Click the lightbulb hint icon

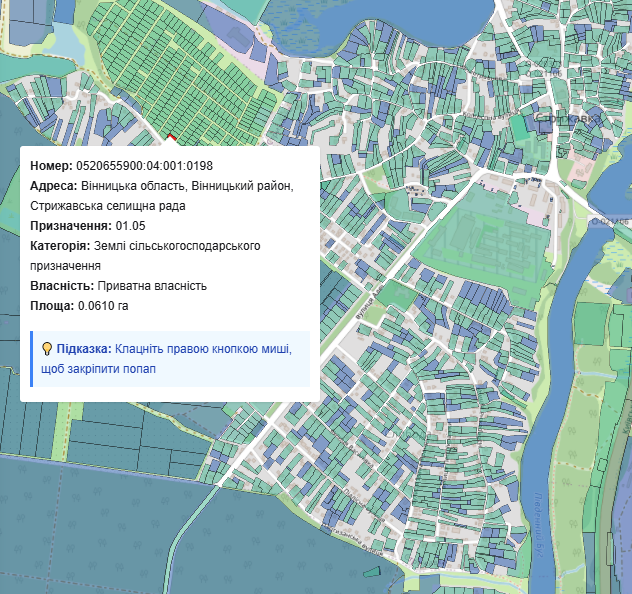tap(46, 349)
